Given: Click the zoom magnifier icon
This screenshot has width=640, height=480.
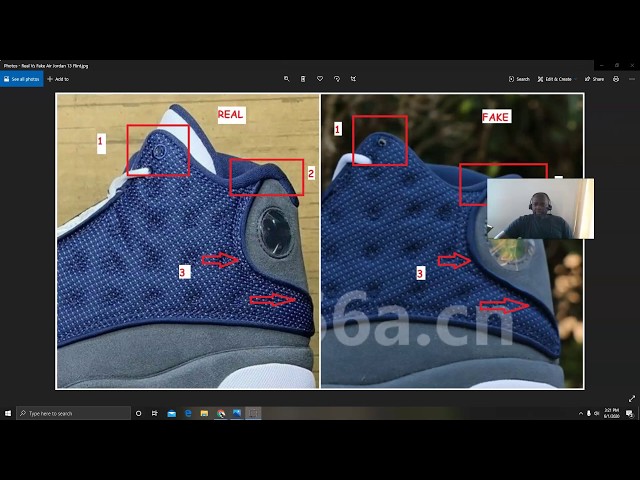Looking at the screenshot, I should tap(287, 79).
